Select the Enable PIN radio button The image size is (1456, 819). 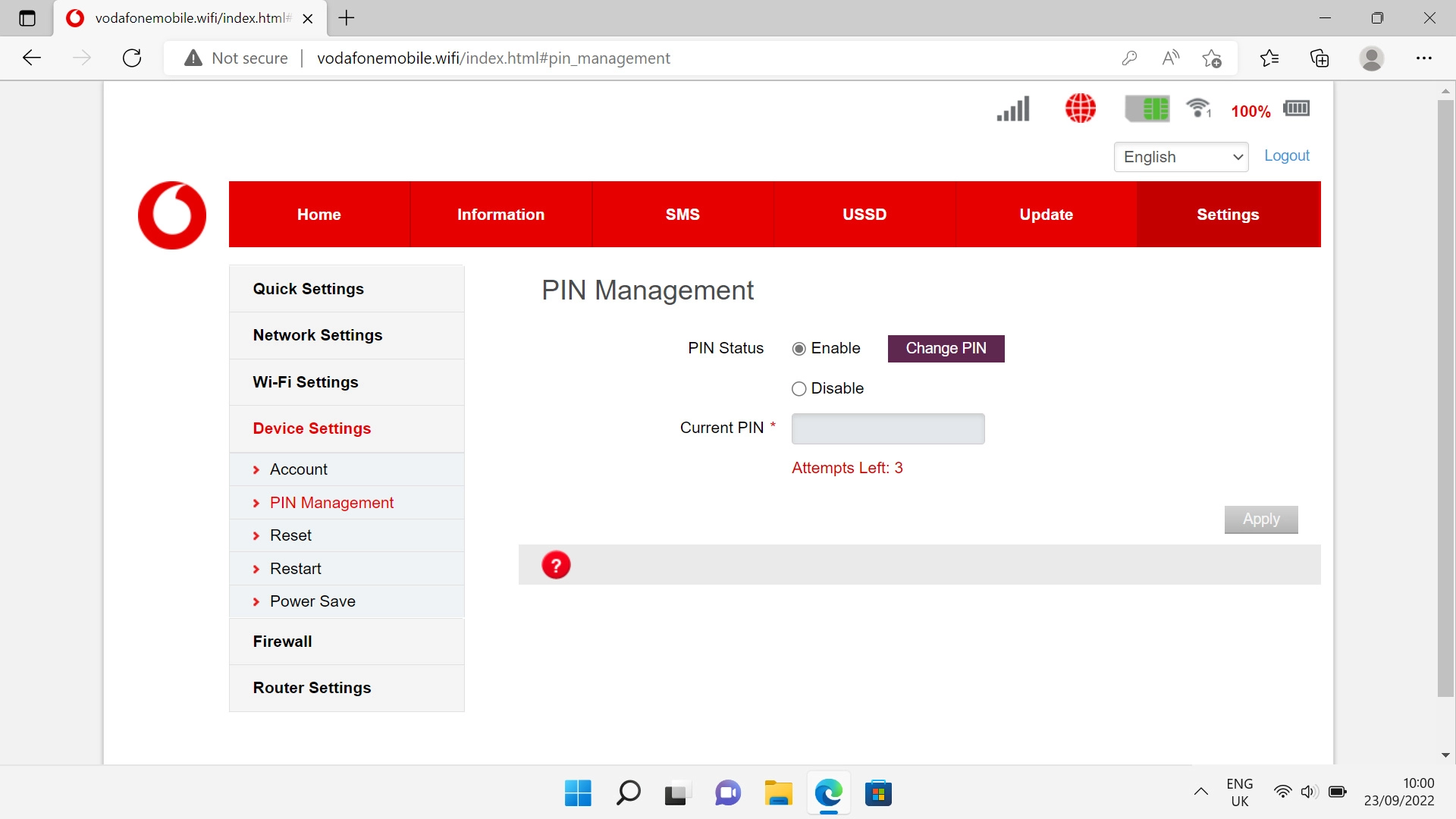(799, 349)
